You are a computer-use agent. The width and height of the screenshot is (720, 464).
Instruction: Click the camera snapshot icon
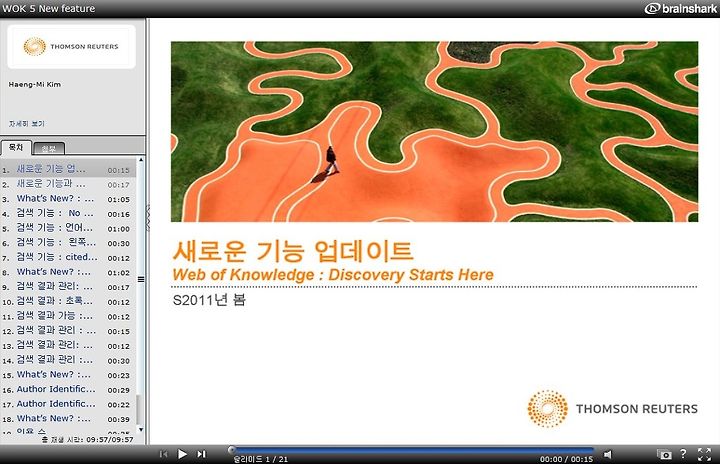(664, 454)
